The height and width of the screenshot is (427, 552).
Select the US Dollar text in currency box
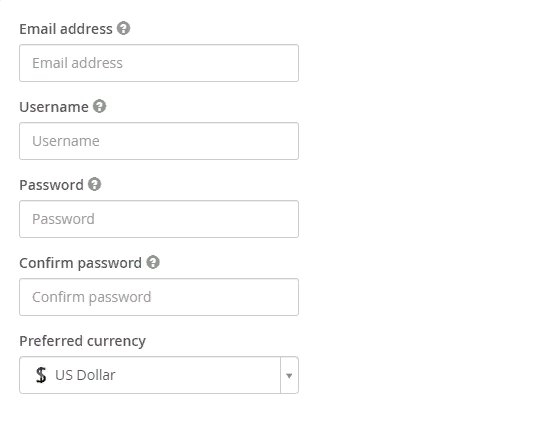coord(85,375)
